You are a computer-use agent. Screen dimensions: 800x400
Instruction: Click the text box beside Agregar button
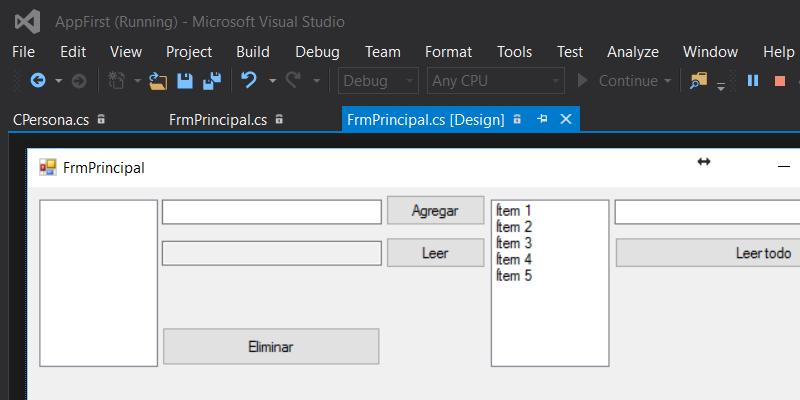(271, 212)
